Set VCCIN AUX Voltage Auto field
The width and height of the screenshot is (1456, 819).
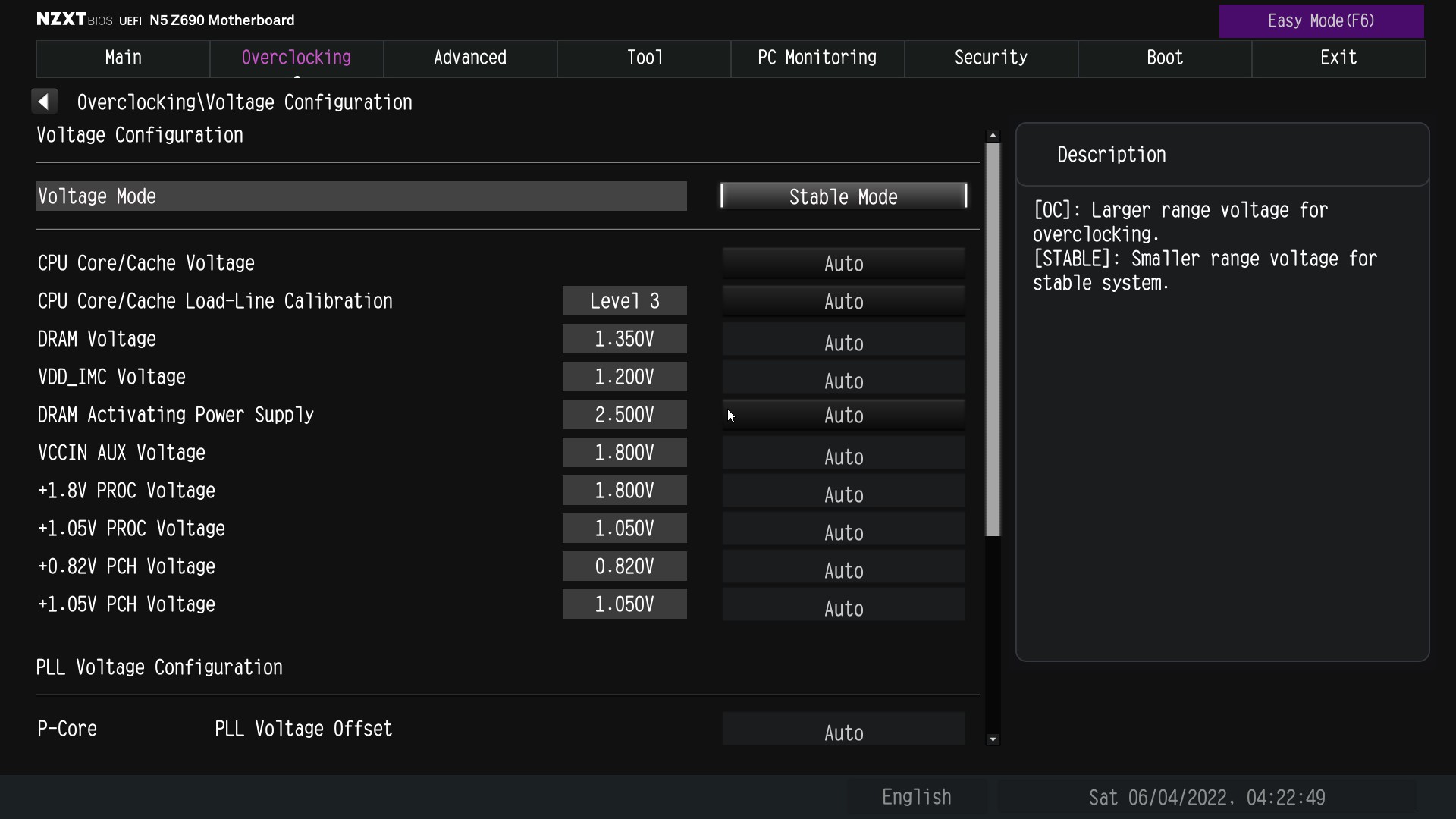843,453
